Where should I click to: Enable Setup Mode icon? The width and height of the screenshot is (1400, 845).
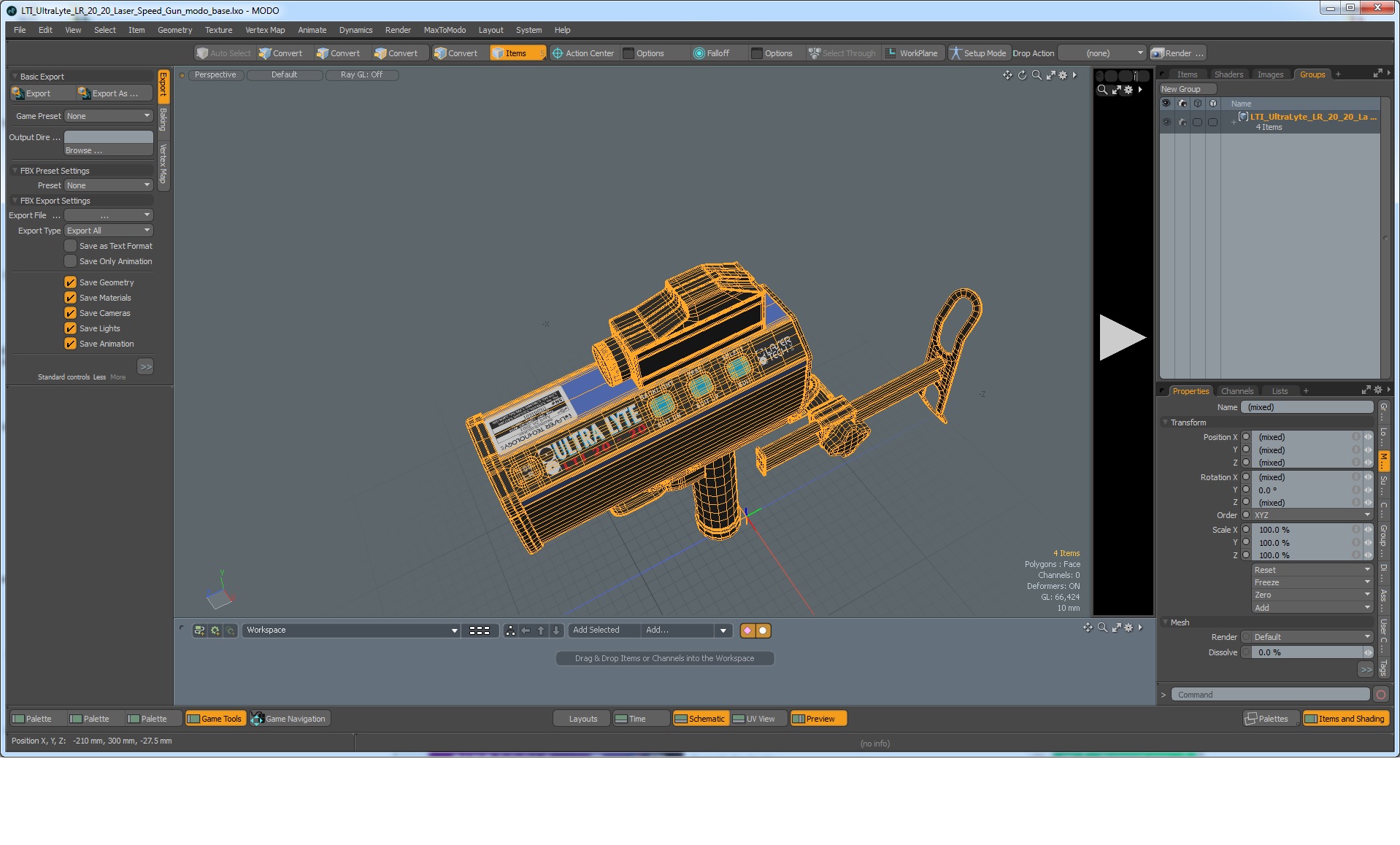[x=955, y=53]
